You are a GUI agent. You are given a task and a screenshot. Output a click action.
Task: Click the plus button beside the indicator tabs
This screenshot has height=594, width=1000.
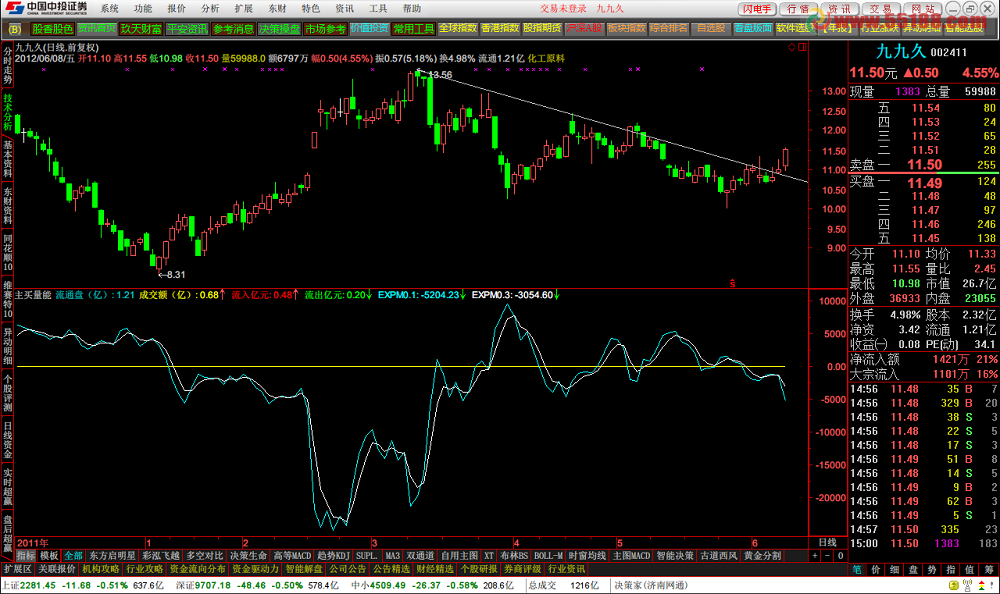pyautogui.click(x=814, y=556)
